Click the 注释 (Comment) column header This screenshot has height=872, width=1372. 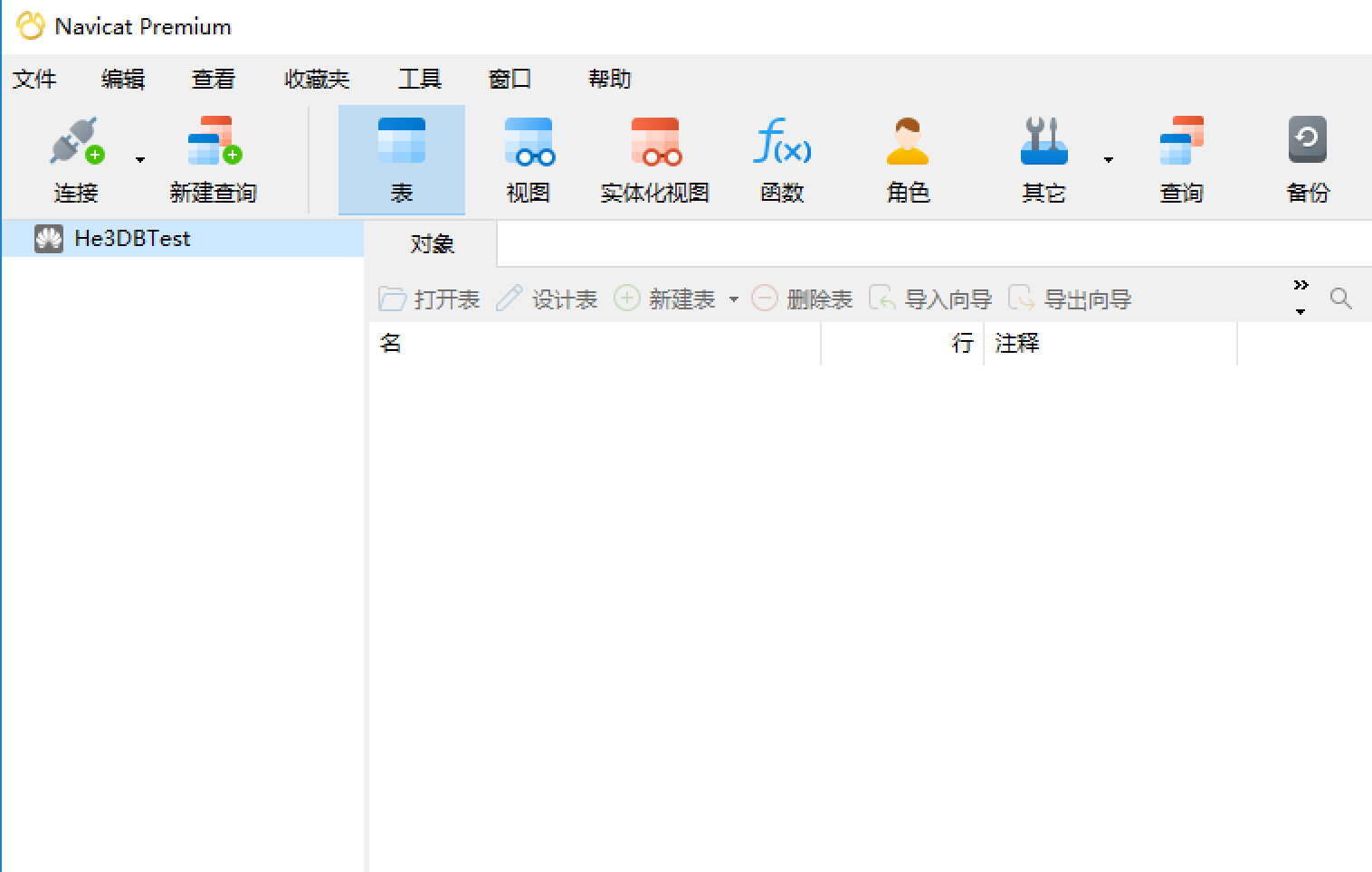coord(1110,344)
